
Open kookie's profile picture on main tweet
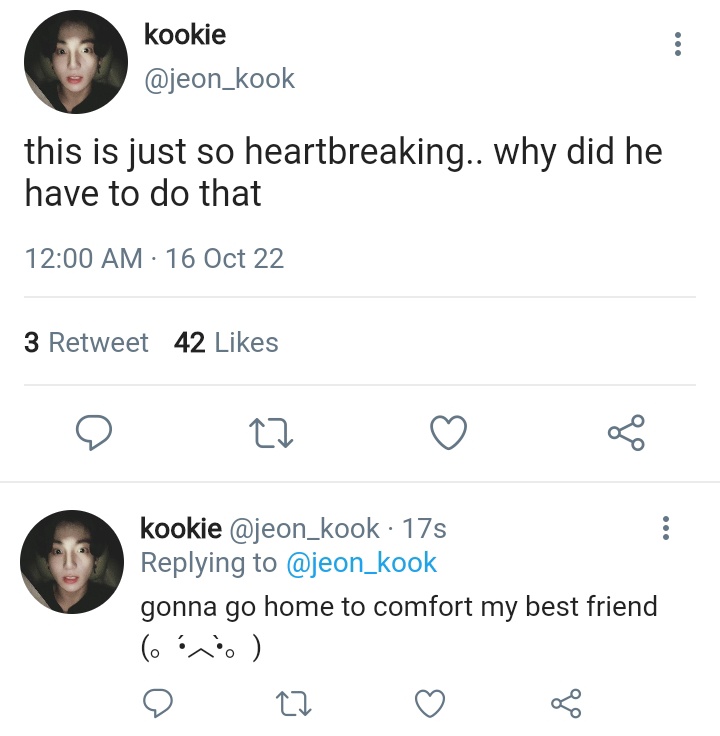click(x=76, y=62)
